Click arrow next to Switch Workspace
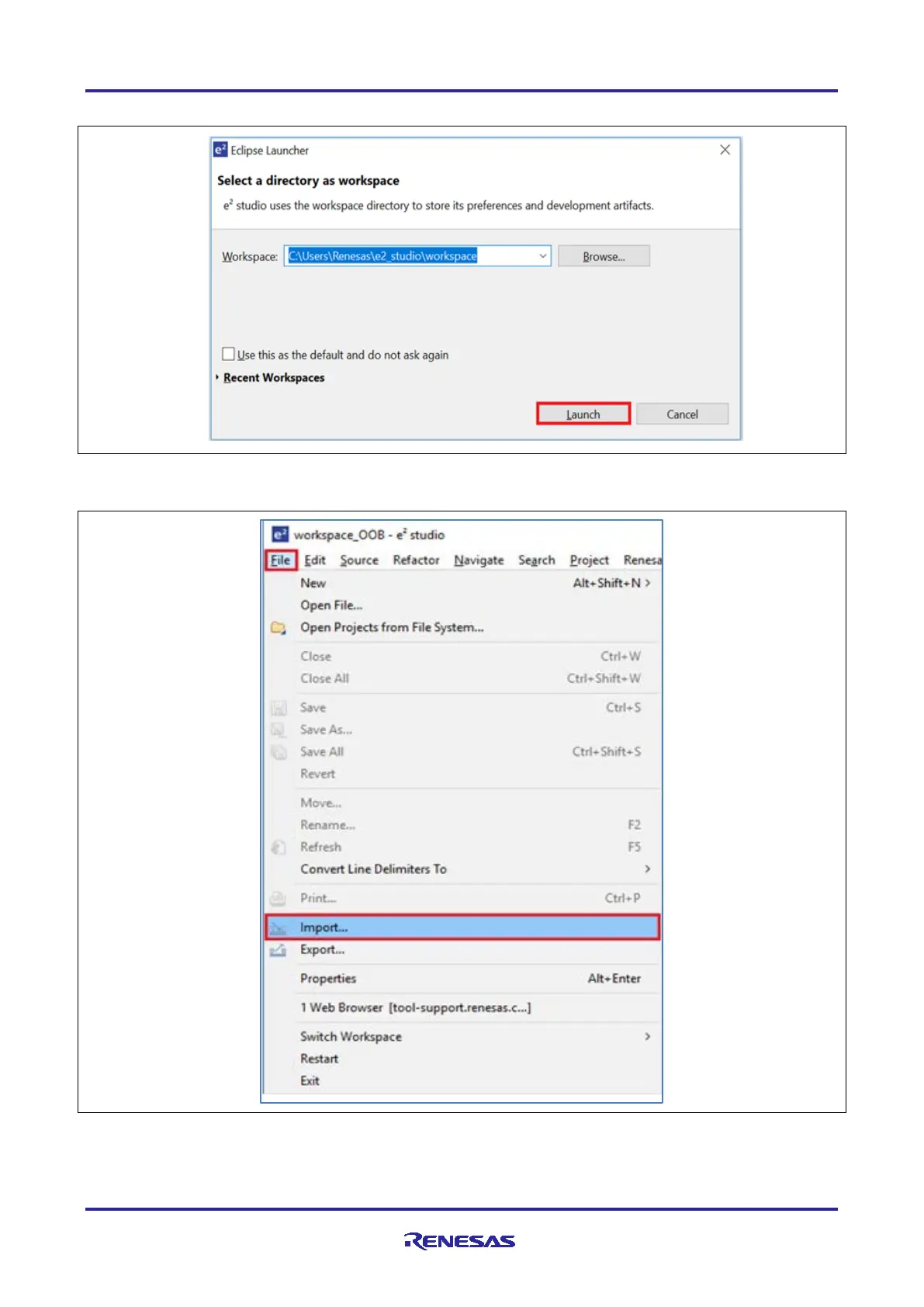924x1307 pixels. click(648, 1037)
